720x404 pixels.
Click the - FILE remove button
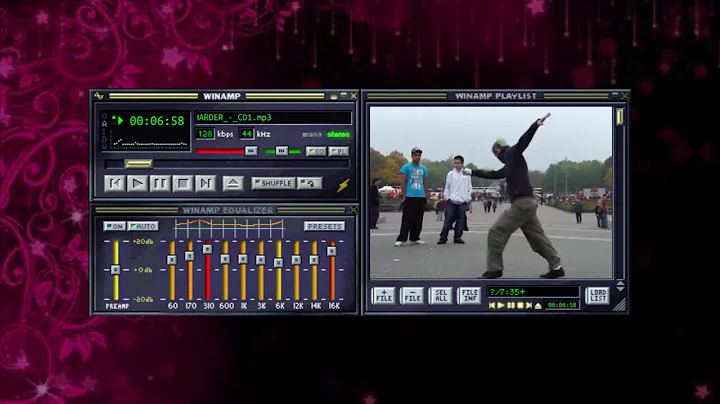coord(412,296)
